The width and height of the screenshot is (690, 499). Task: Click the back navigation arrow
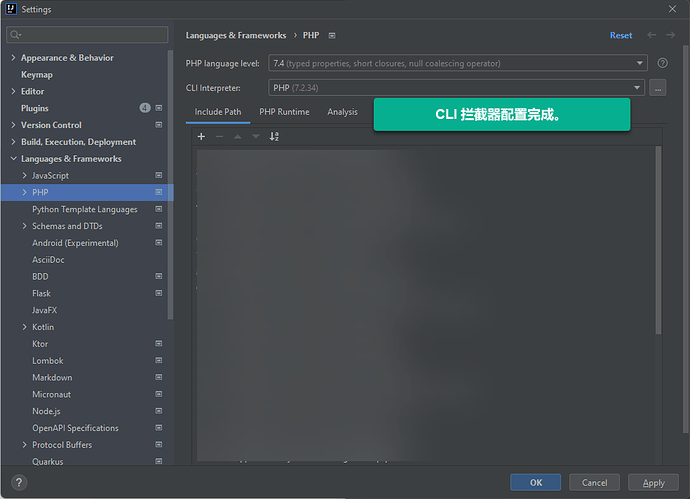pyautogui.click(x=652, y=35)
